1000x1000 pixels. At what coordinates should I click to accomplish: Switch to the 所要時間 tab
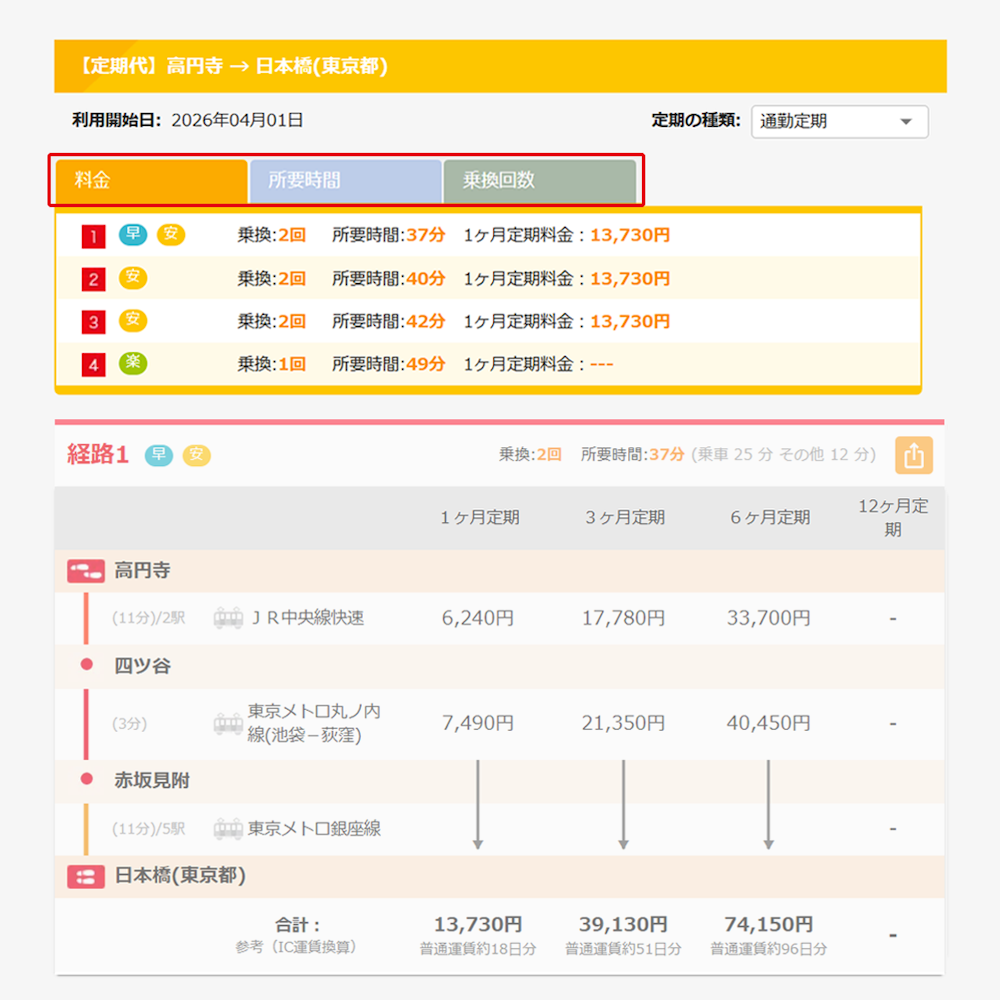click(345, 181)
